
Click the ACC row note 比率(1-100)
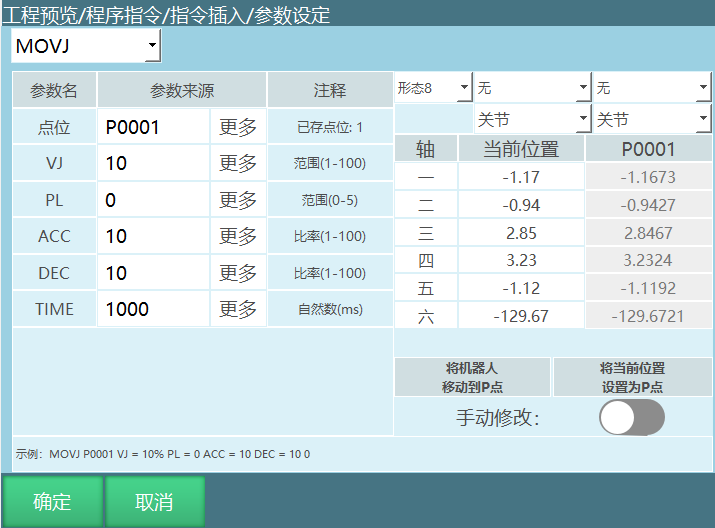click(330, 236)
